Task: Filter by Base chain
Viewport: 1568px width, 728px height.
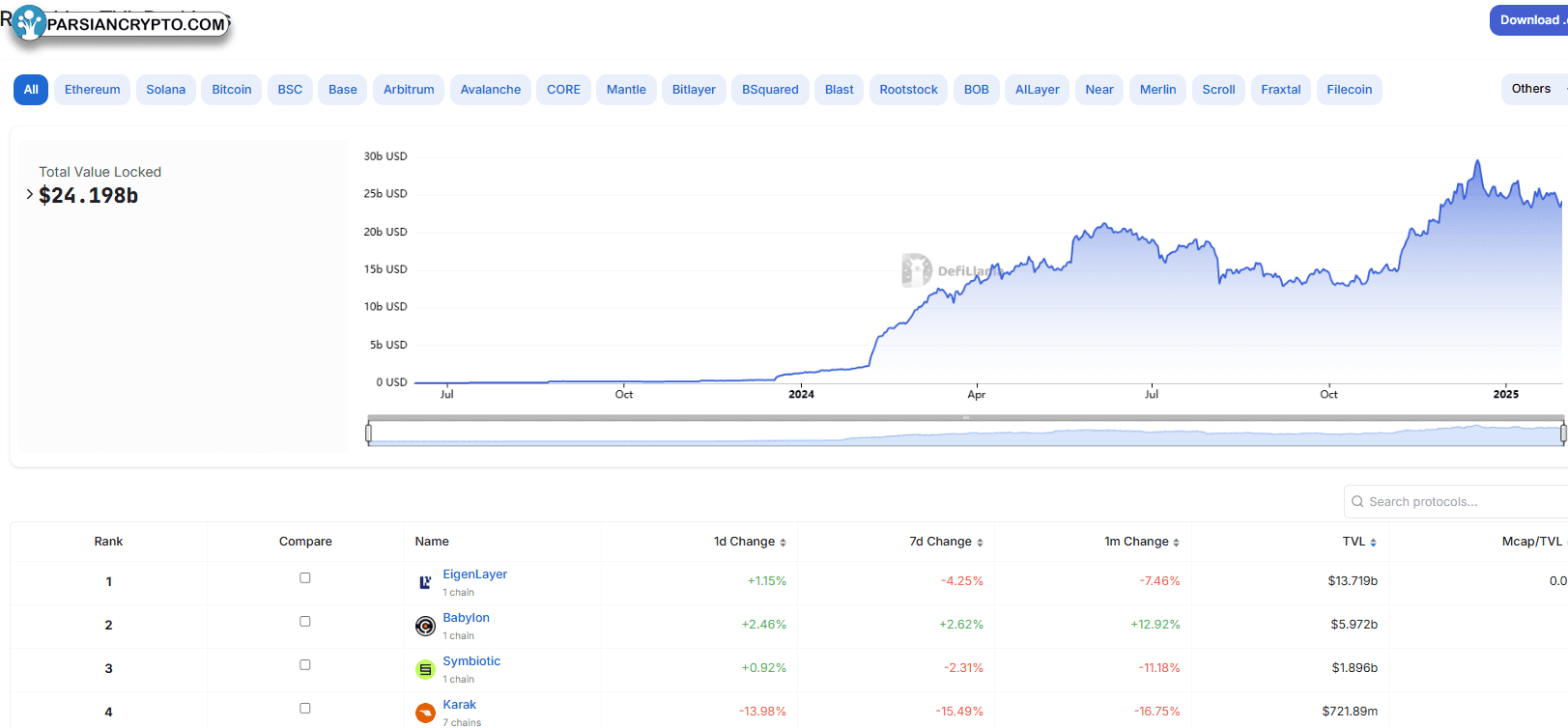Action: (x=343, y=90)
